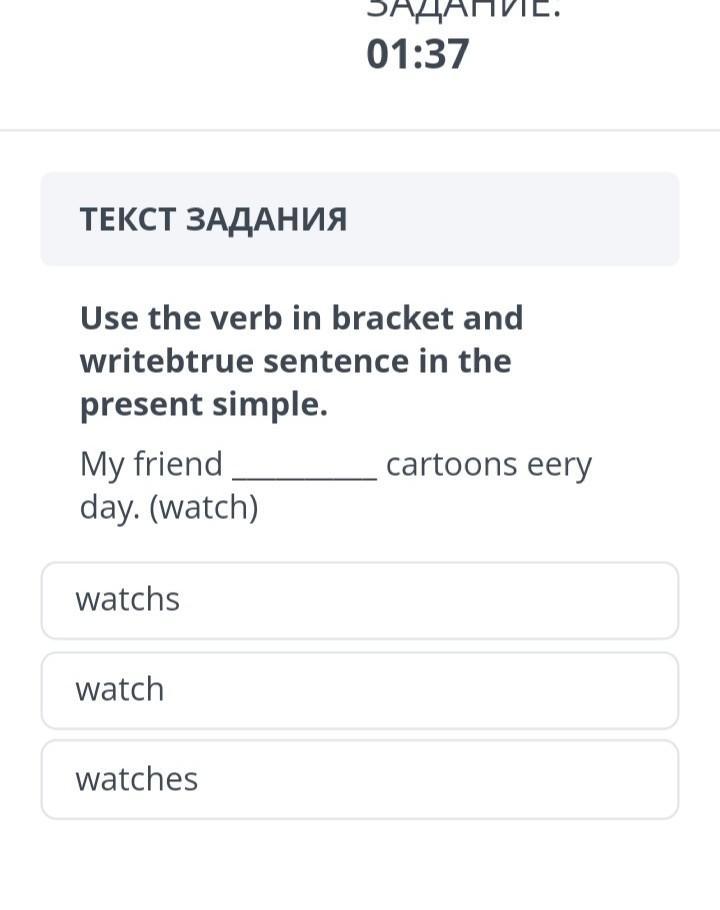Click the word 'day.' in the sentence

[108, 508]
